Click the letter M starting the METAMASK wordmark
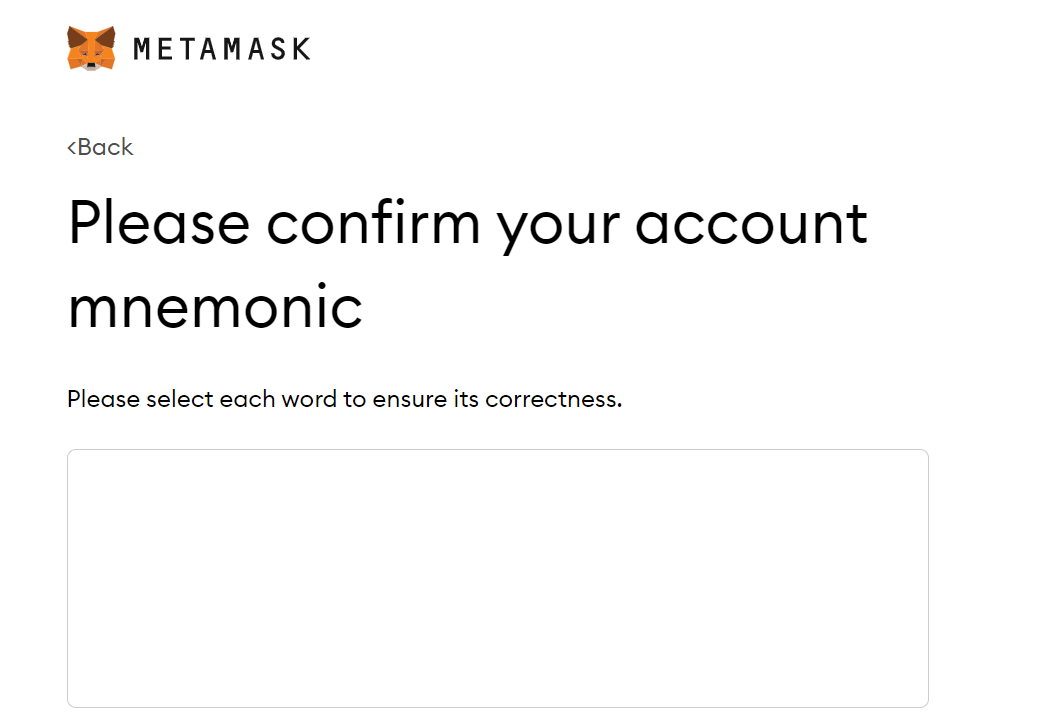Viewport: 1042px width, 716px height. [x=142, y=48]
